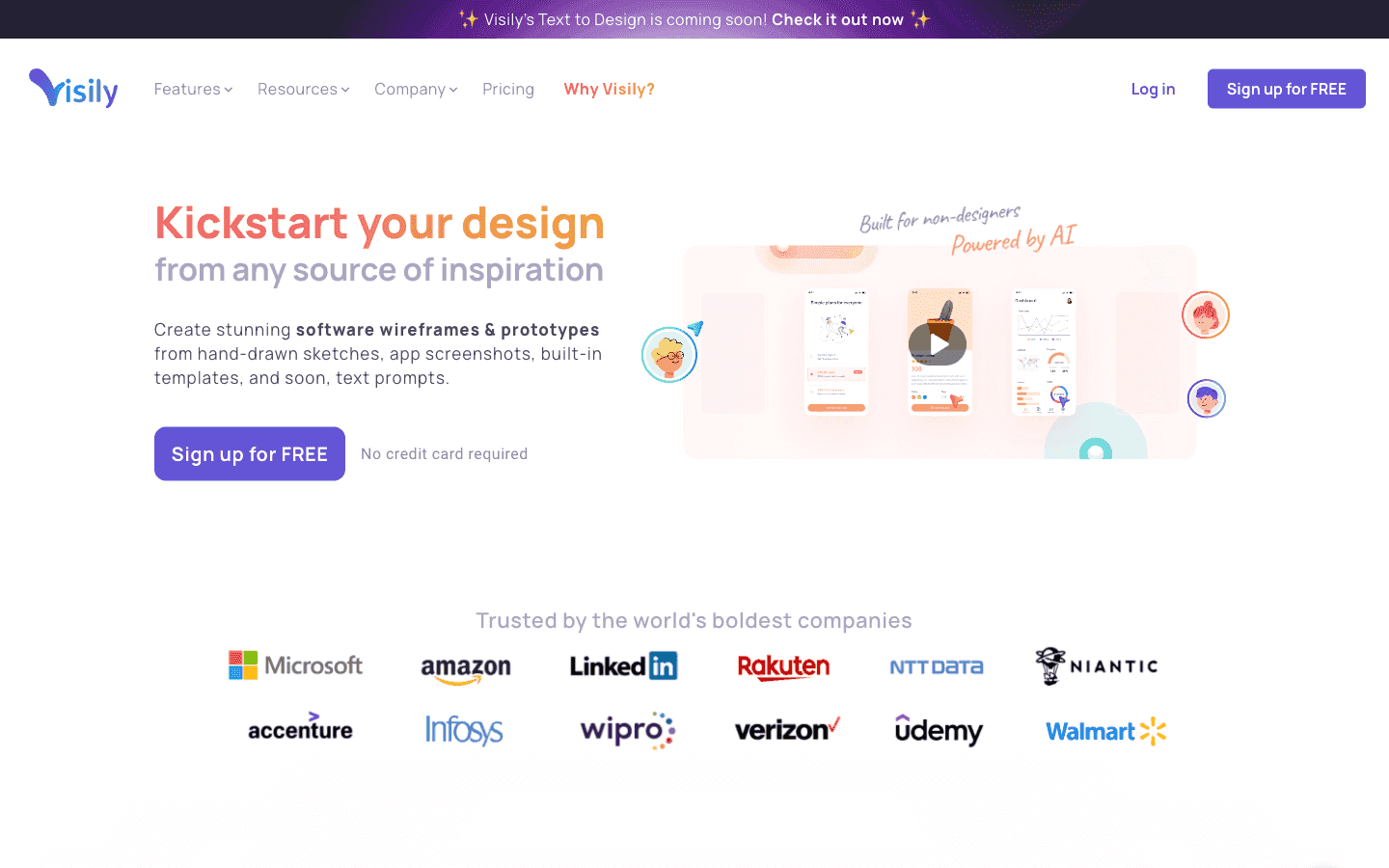
Task: Click the red-haired avatar on the right
Action: [x=1206, y=315]
